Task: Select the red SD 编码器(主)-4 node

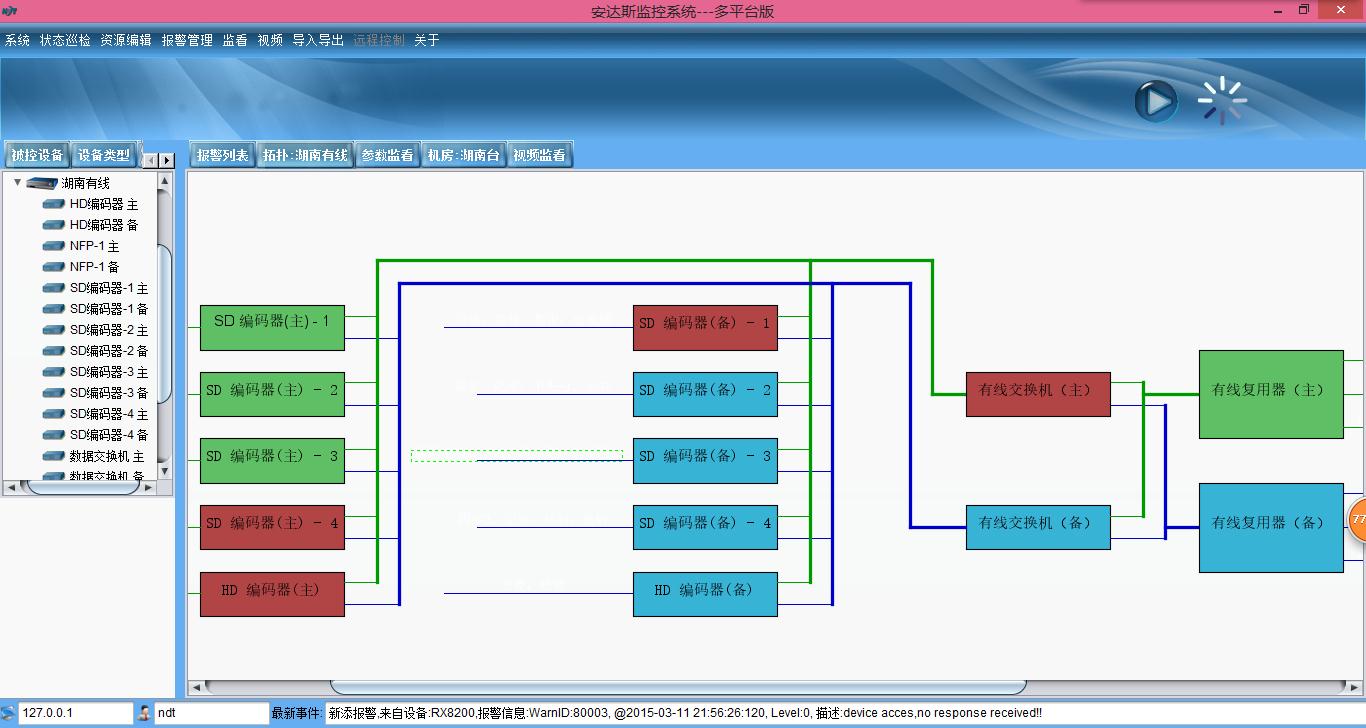Action: pos(272,527)
